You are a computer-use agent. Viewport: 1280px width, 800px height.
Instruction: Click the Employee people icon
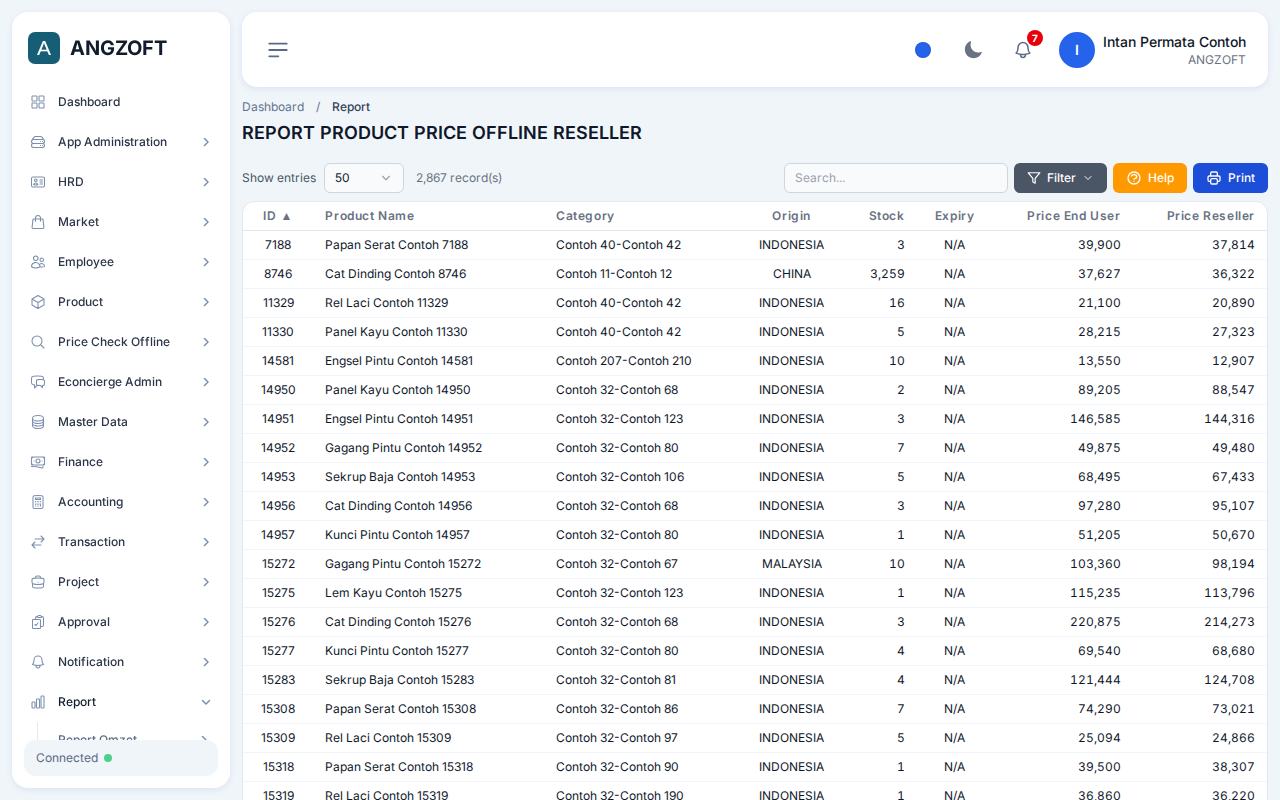38,262
